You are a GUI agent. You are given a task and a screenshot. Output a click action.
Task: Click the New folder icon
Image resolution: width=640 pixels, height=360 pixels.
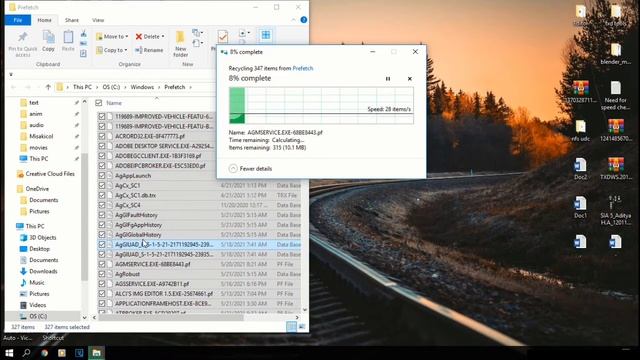pos(180,38)
